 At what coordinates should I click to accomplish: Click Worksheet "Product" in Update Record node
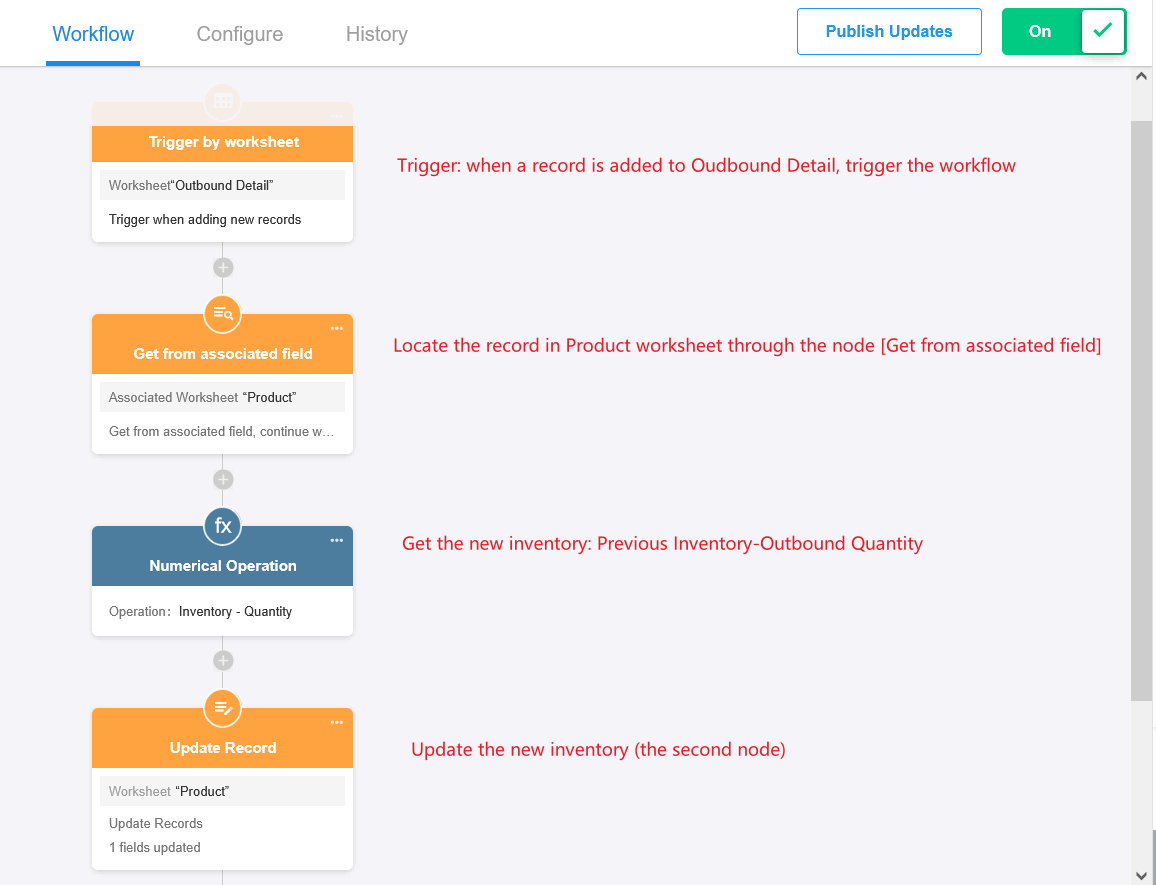click(169, 791)
